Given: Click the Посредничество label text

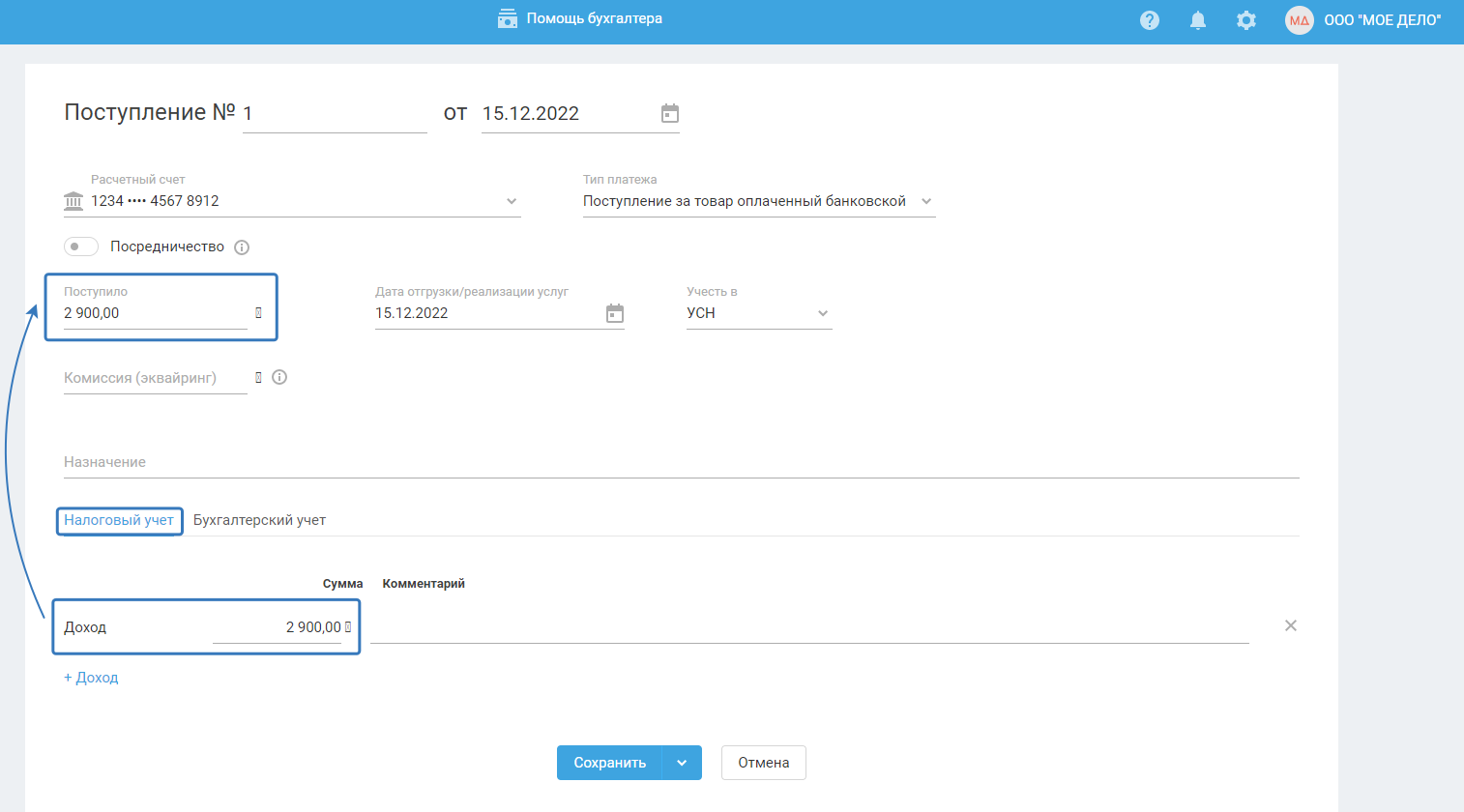Looking at the screenshot, I should [x=167, y=246].
